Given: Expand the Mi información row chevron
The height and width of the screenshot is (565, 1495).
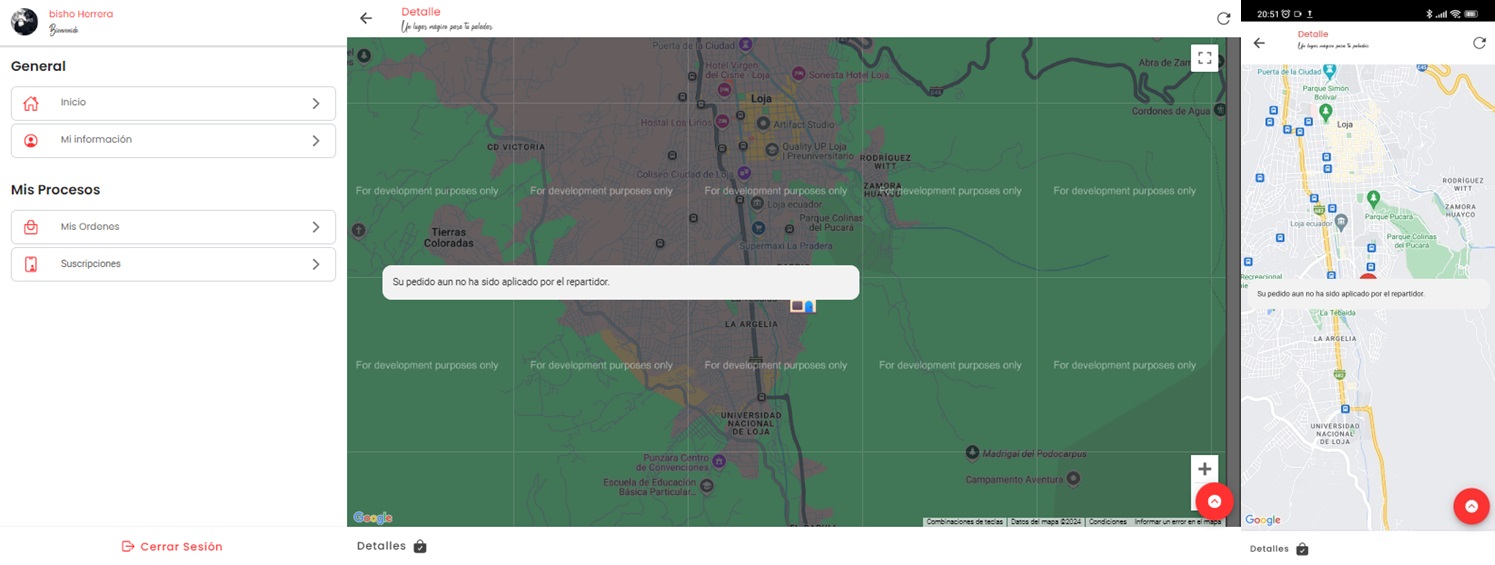Looking at the screenshot, I should coord(315,141).
